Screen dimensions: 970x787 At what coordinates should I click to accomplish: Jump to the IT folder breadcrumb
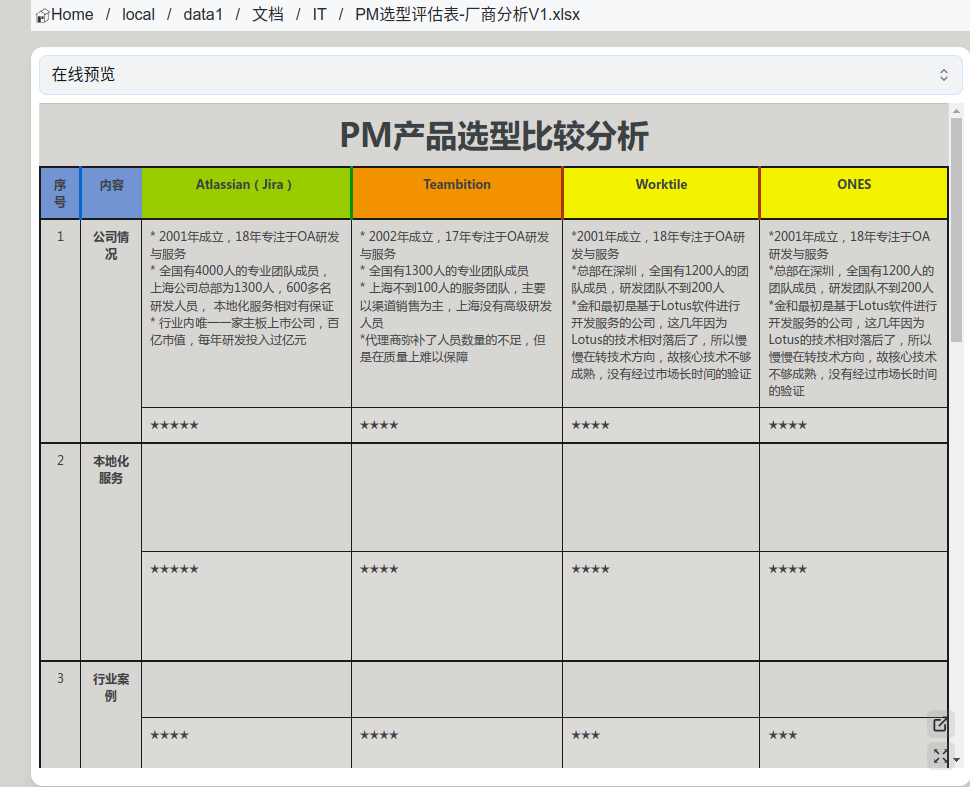[319, 15]
